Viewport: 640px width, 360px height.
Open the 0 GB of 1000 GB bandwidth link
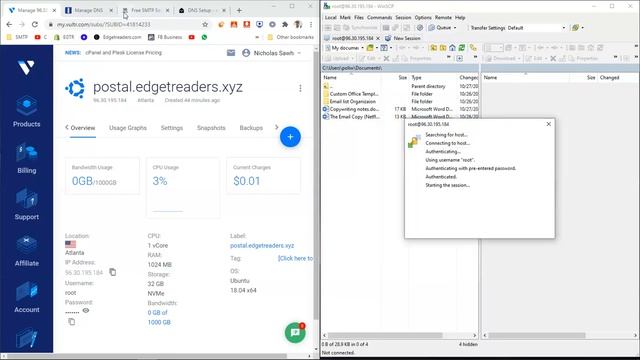(x=159, y=317)
